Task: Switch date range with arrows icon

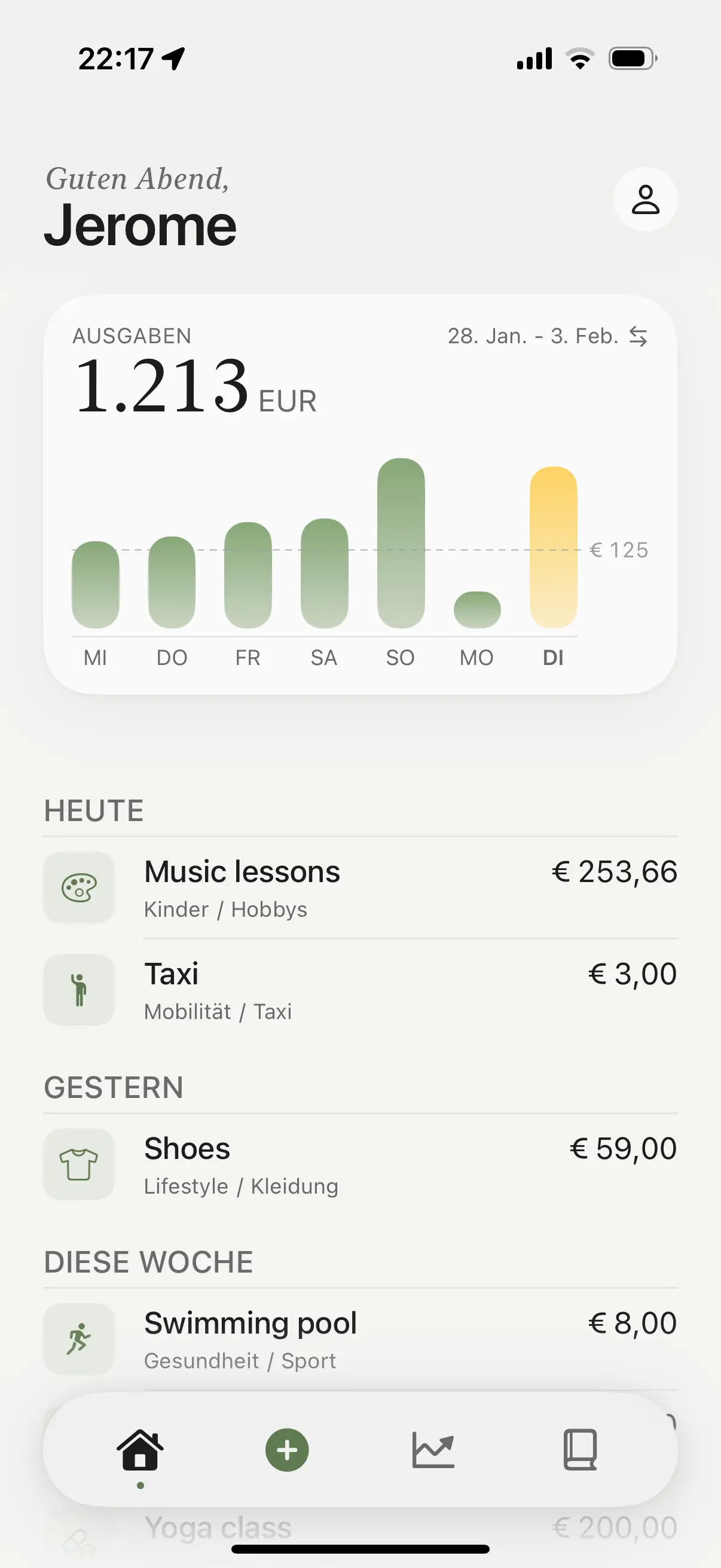Action: click(638, 336)
